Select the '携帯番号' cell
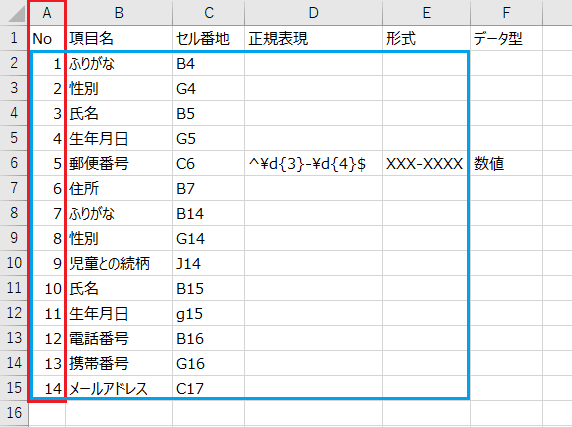 point(119,363)
